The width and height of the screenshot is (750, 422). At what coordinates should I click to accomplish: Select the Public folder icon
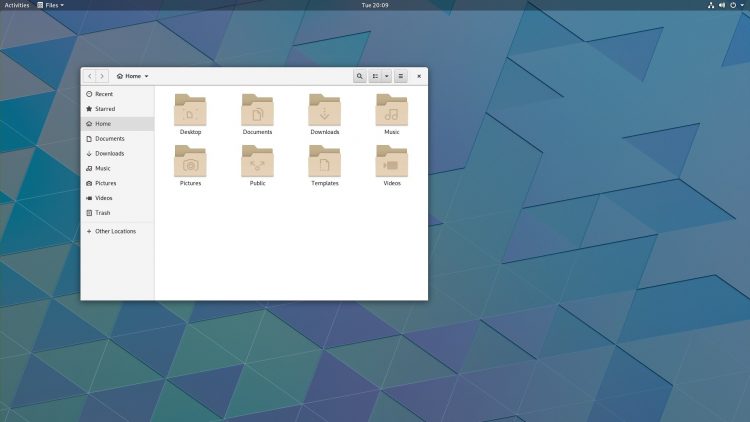(x=257, y=161)
